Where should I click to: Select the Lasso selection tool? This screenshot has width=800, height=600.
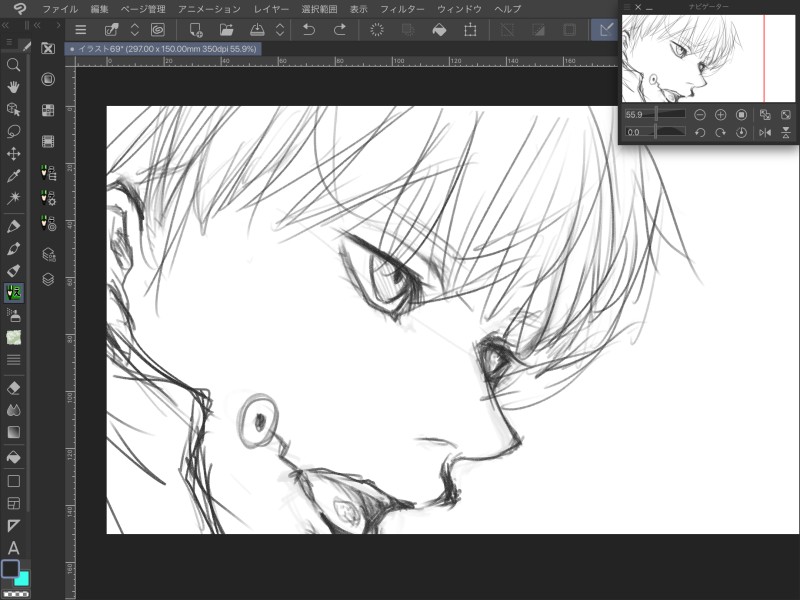(x=13, y=132)
